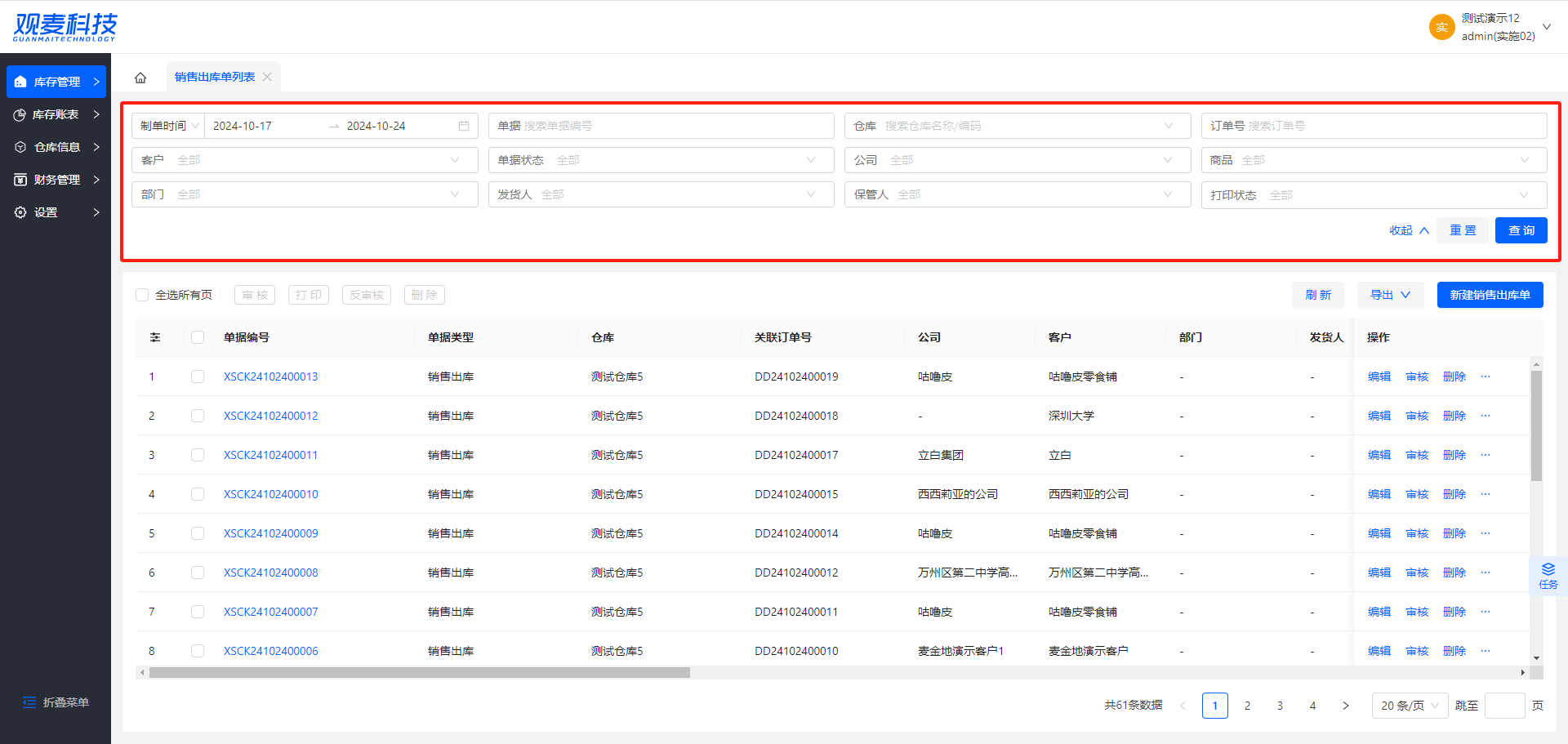Open the table column settings icon
This screenshot has height=744, width=1568.
(x=155, y=337)
